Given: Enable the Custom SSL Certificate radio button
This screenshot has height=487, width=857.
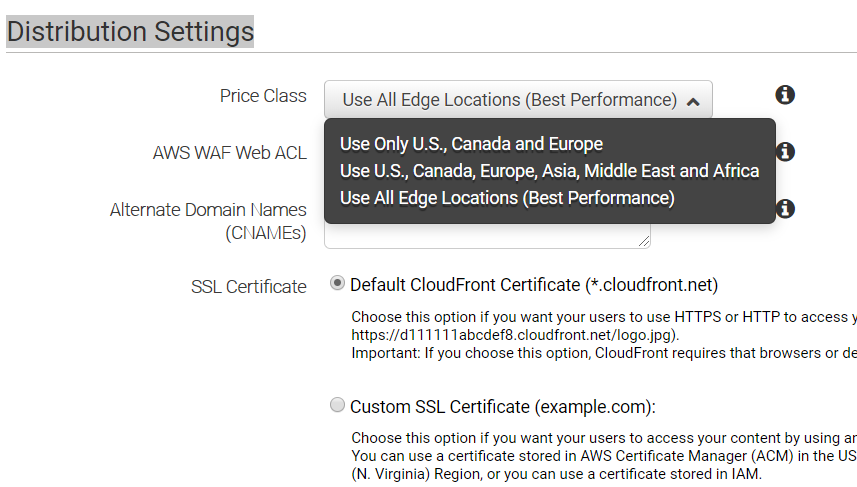Looking at the screenshot, I should [x=338, y=405].
